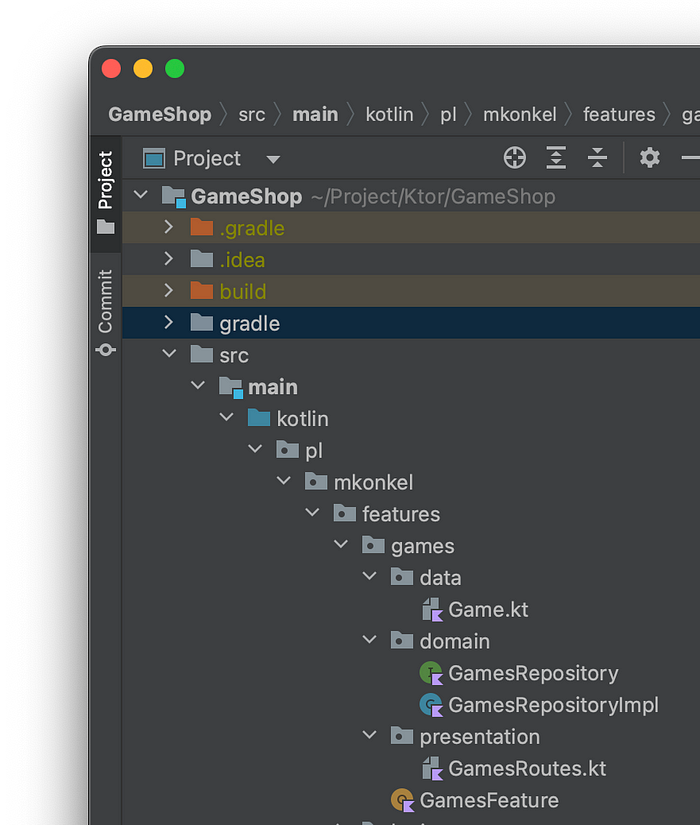The width and height of the screenshot is (700, 825).
Task: Click the features package icon
Action: pyautogui.click(x=345, y=513)
